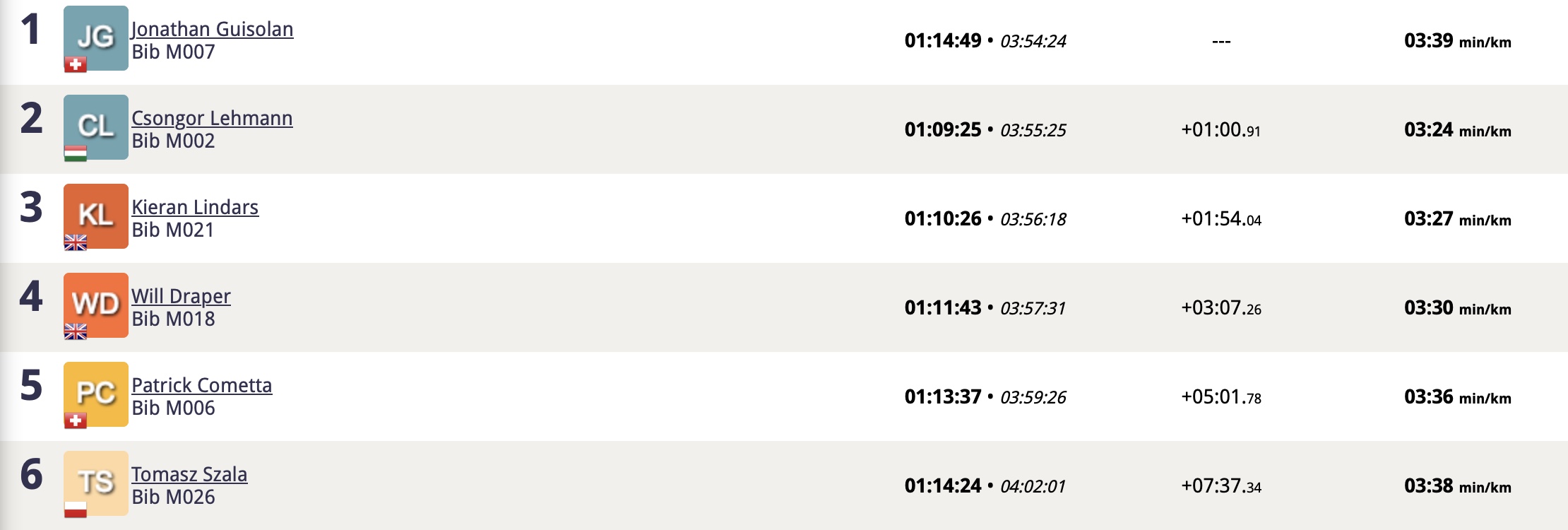Image resolution: width=1568 pixels, height=530 pixels.
Task: Click the orange WD avatar tile
Action: (96, 305)
